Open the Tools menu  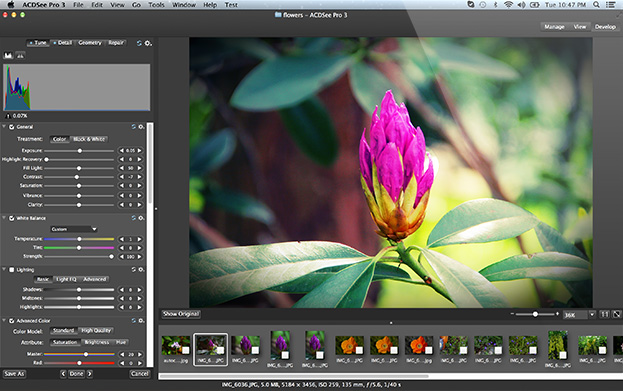pos(156,5)
